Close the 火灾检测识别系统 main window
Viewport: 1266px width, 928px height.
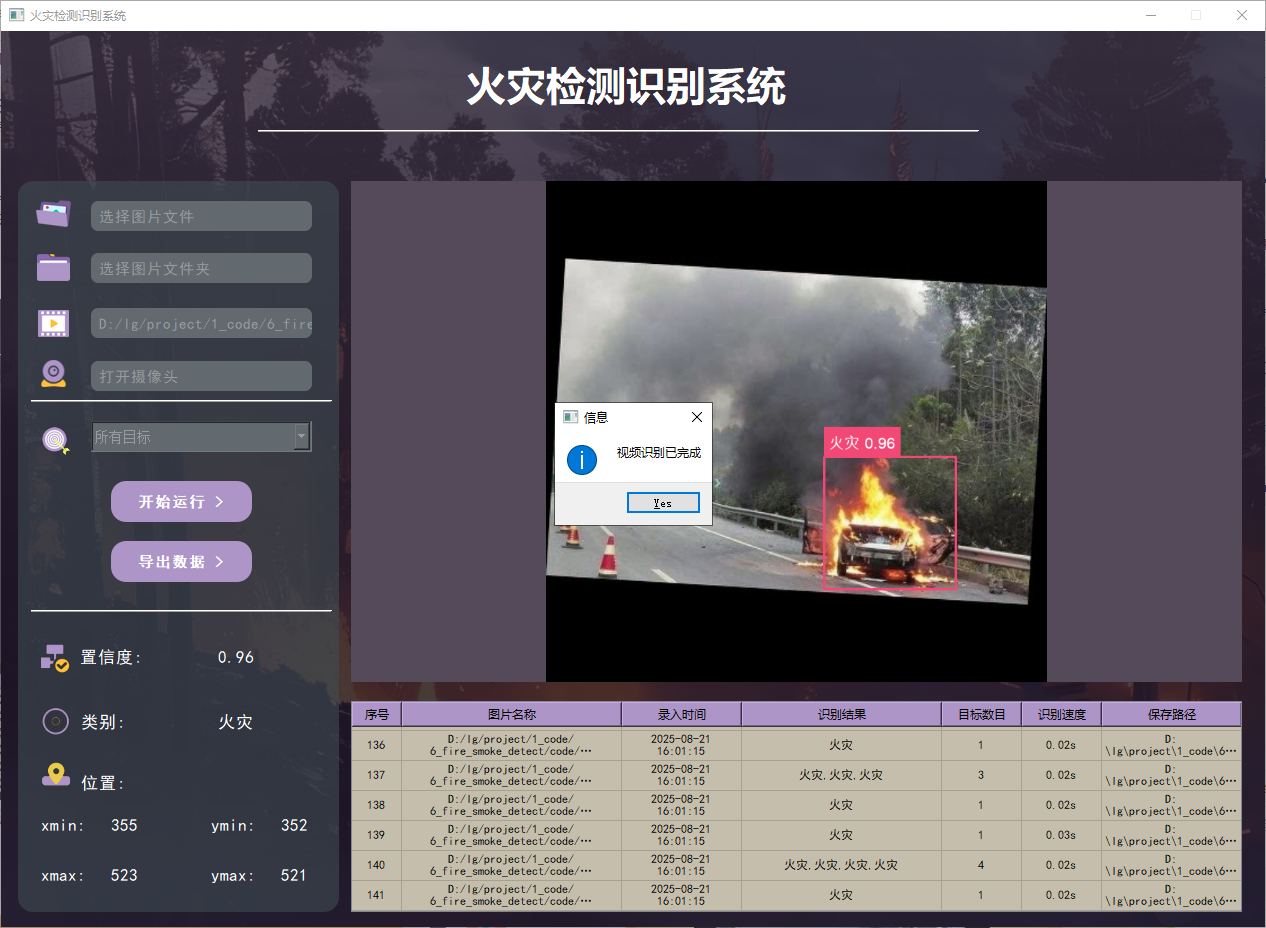[1242, 15]
